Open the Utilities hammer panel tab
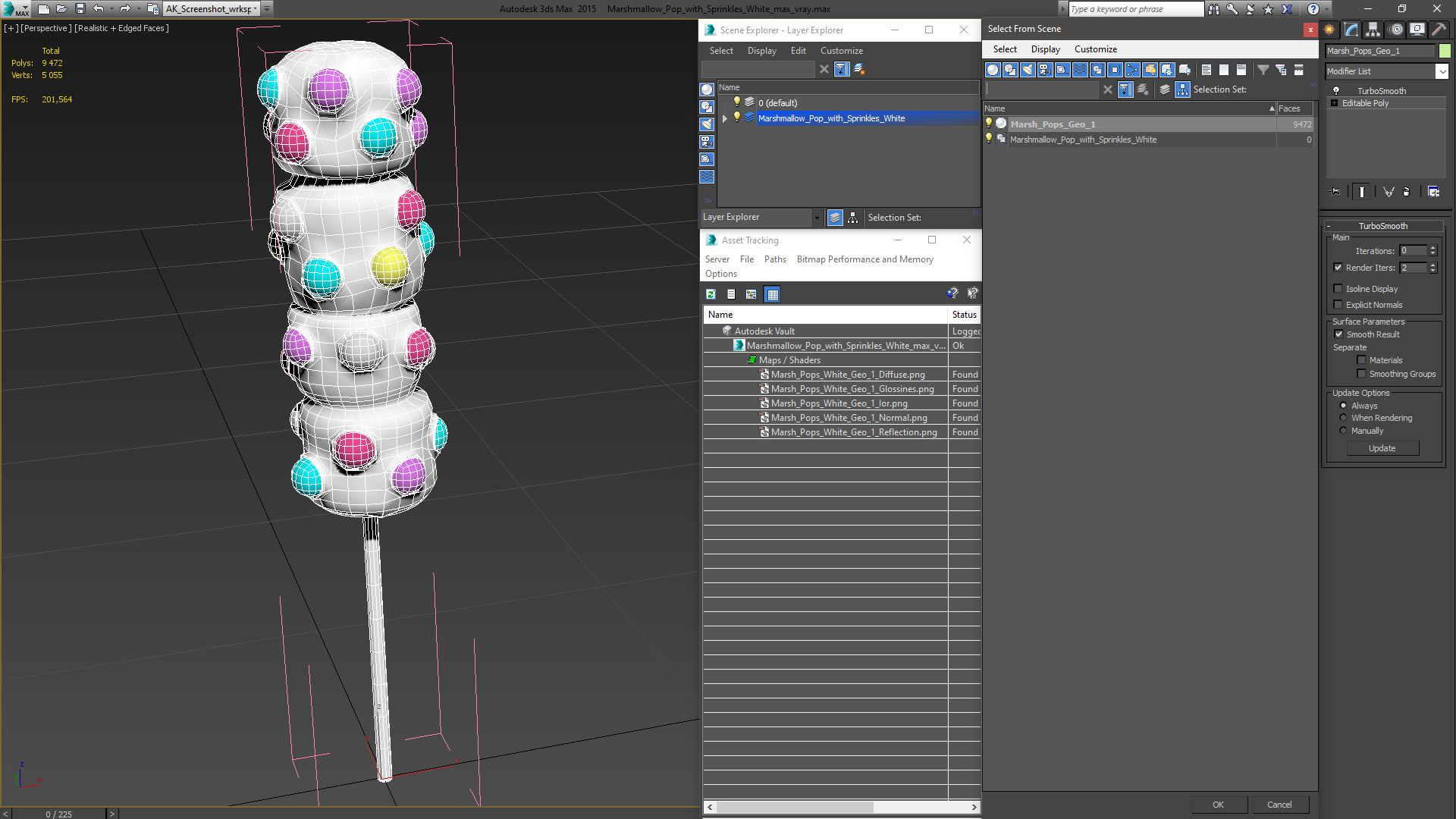The height and width of the screenshot is (819, 1456). [1439, 30]
